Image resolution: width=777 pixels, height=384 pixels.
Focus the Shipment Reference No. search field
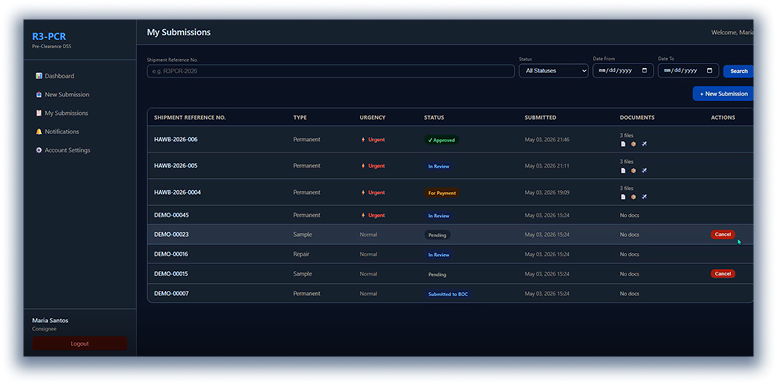coord(331,71)
